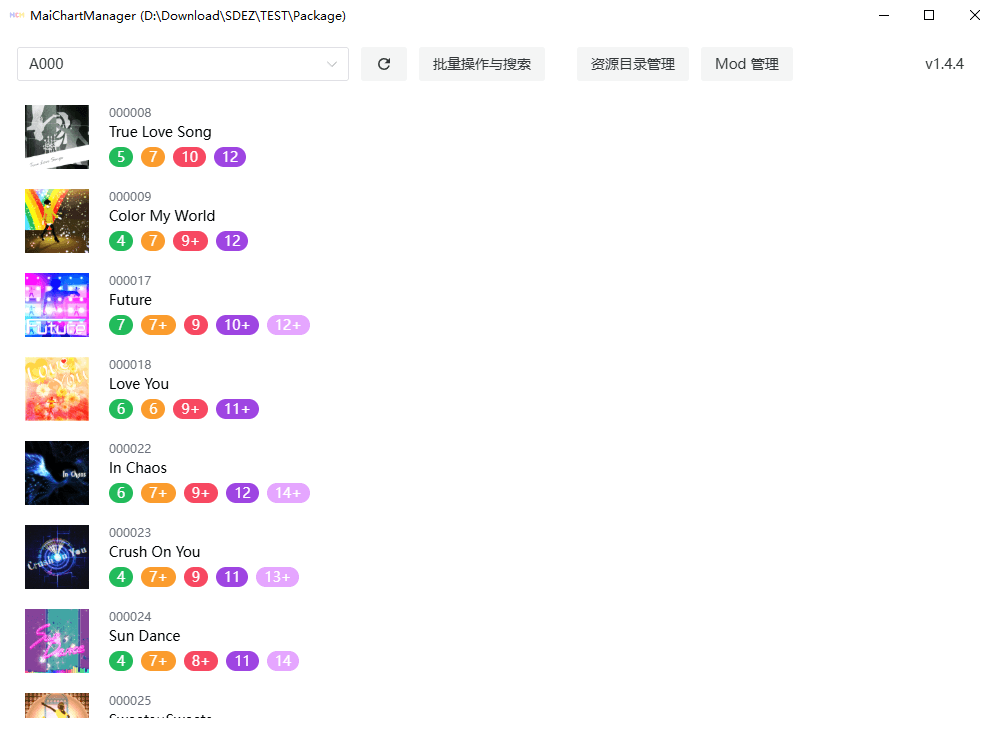Click True Love Song red level 10 badge
Viewport: 999px width, 735px height.
point(190,157)
